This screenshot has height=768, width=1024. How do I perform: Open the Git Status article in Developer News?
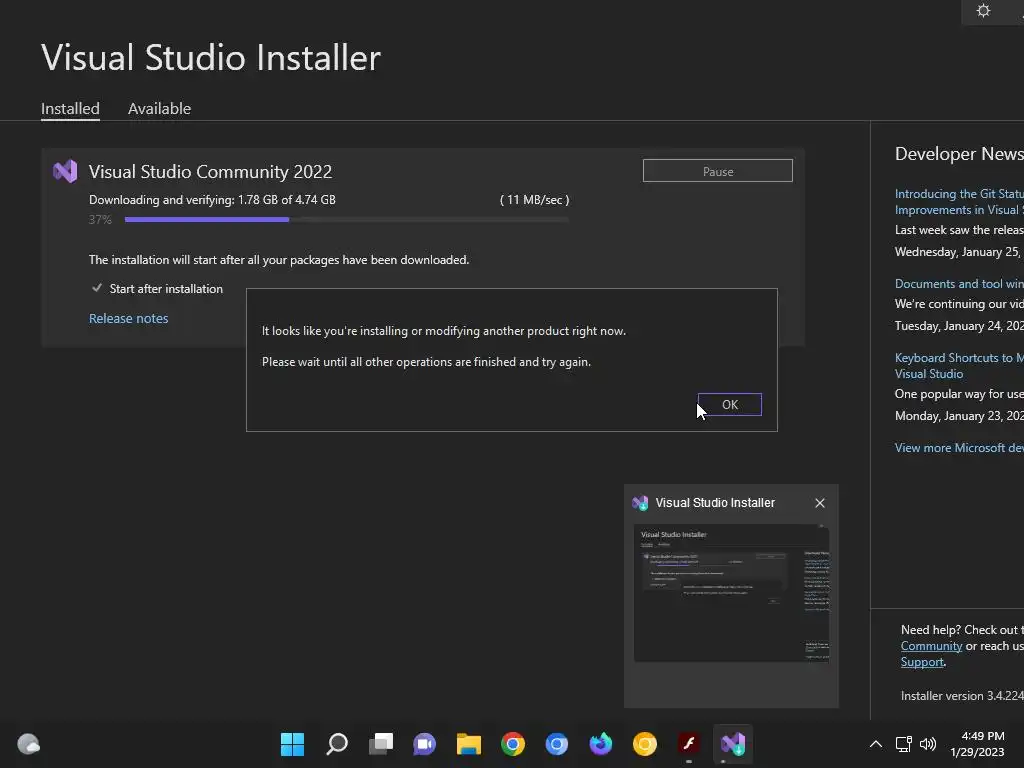pos(959,202)
